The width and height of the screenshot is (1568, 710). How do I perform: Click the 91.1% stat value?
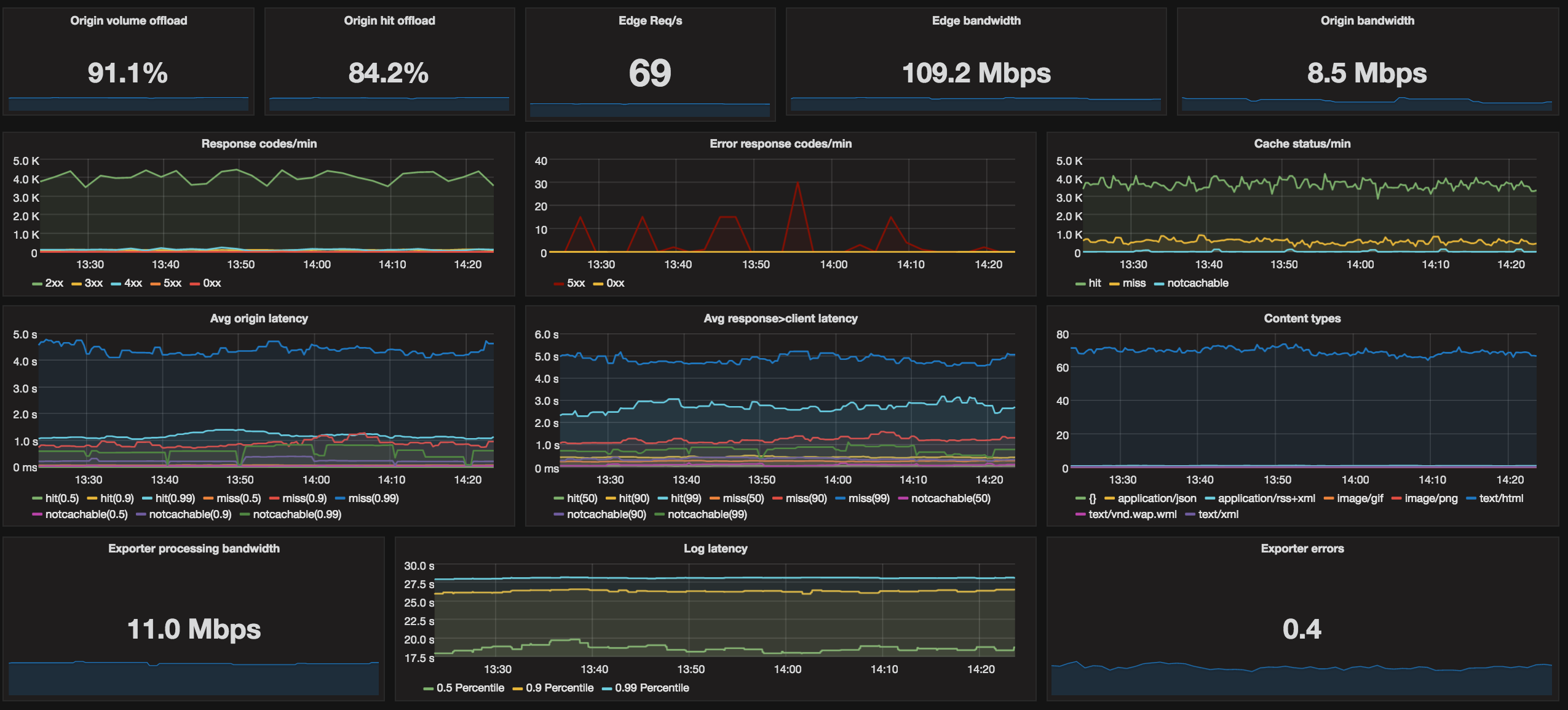click(128, 73)
